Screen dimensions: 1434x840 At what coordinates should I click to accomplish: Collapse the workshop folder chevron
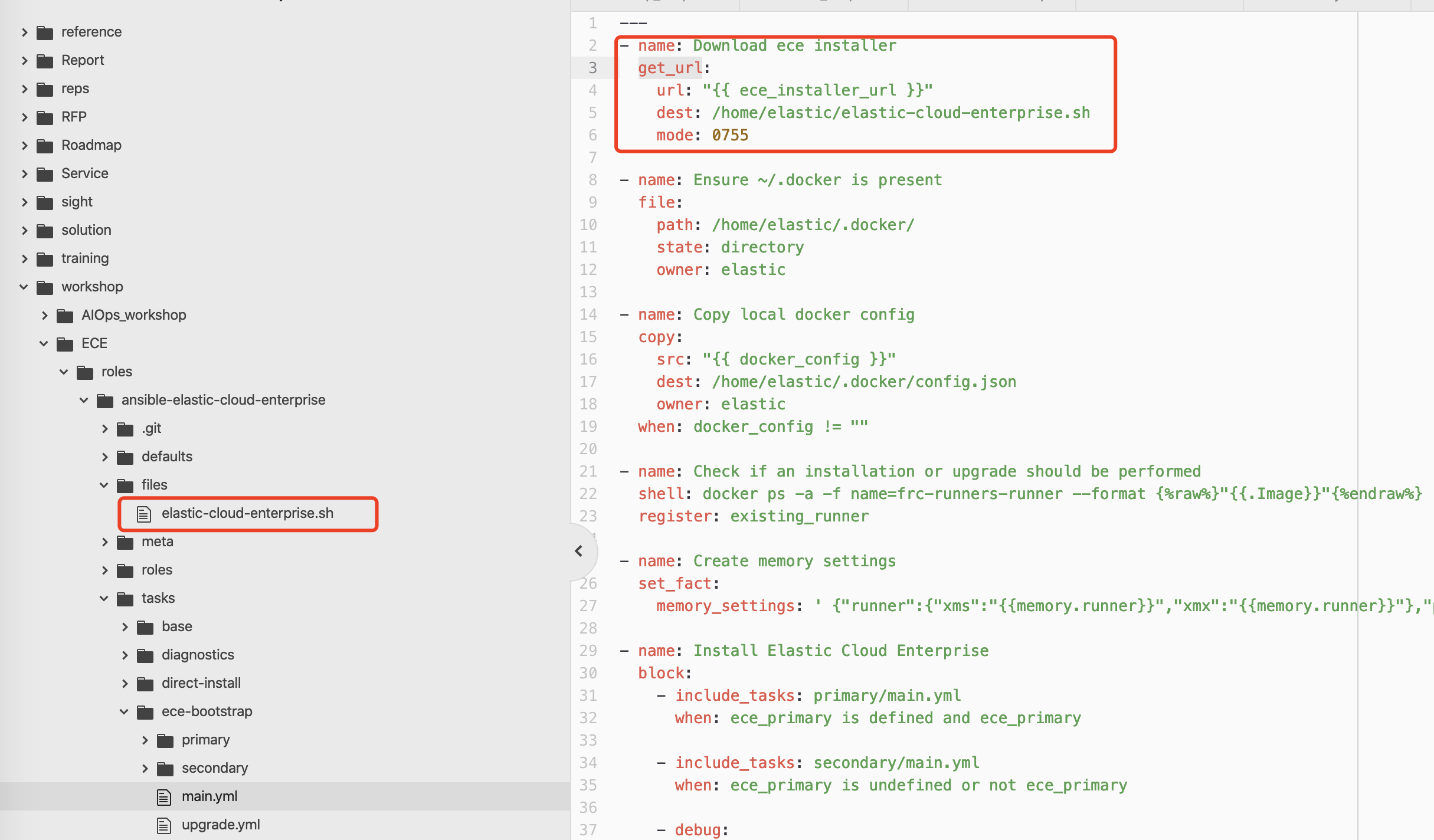tap(24, 287)
